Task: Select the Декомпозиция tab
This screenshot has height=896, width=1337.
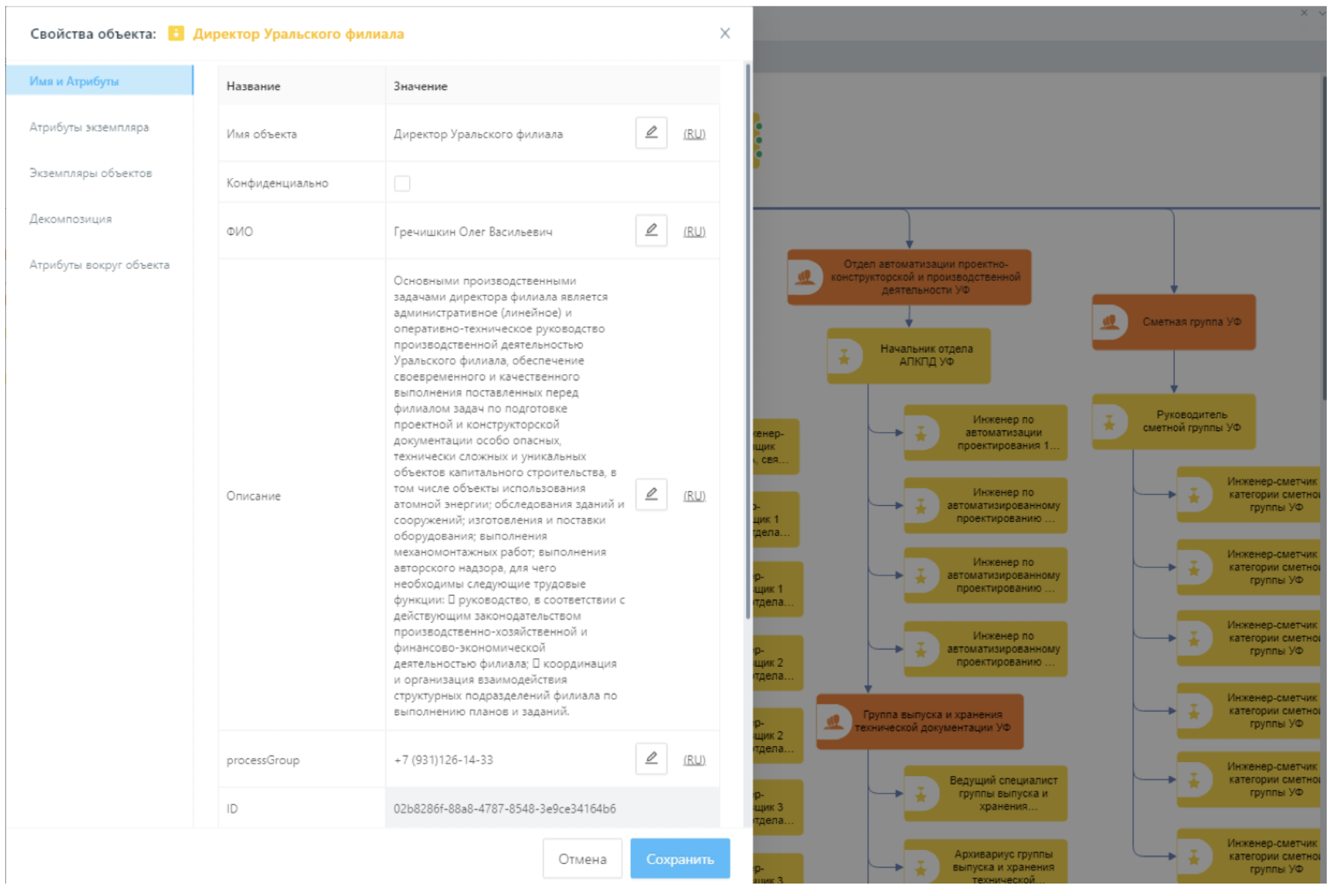Action: (70, 219)
